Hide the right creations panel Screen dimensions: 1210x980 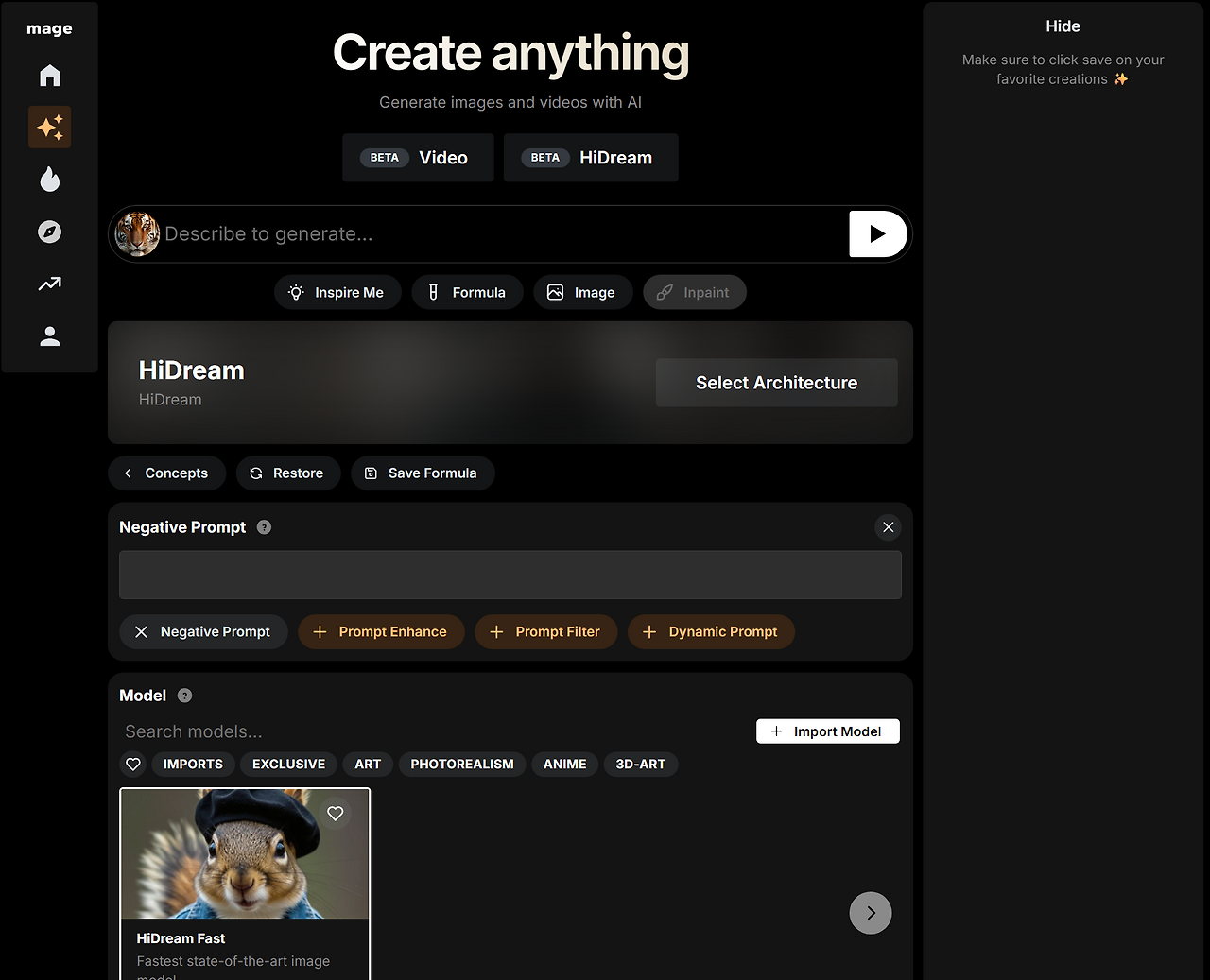click(x=1063, y=26)
